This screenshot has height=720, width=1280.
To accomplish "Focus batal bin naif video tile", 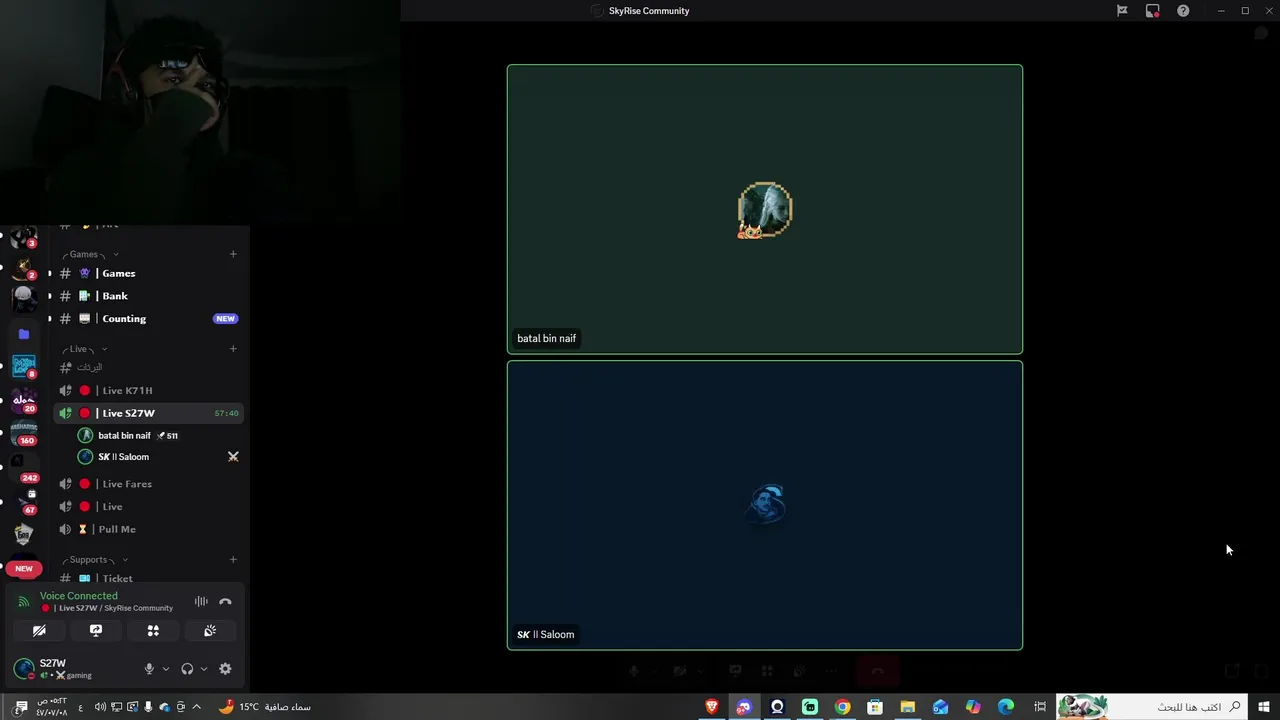I will [765, 209].
